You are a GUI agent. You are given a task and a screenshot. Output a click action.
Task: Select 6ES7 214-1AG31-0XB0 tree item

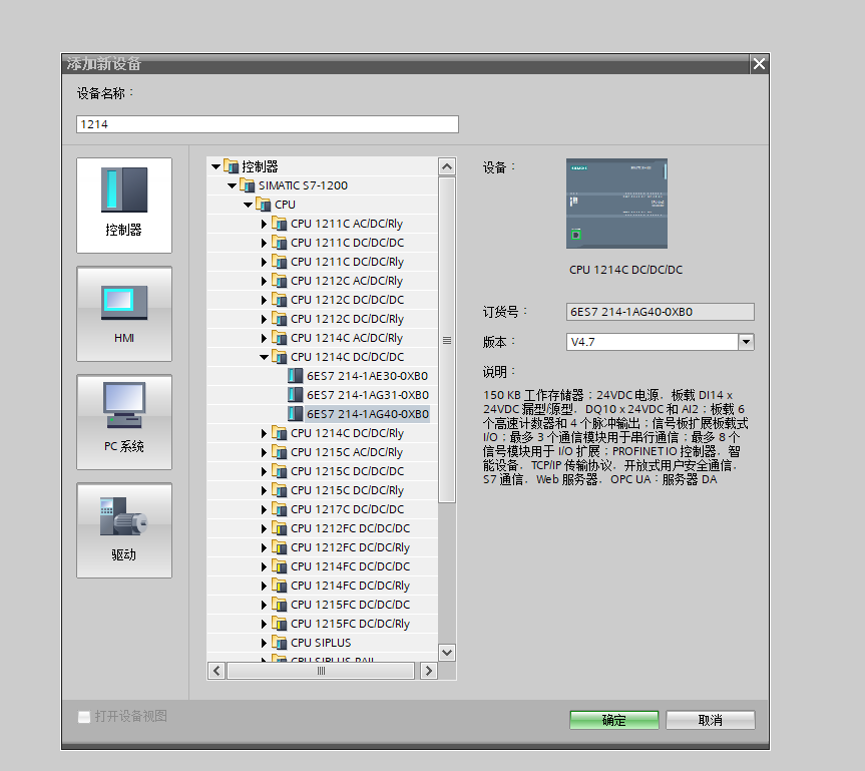[x=367, y=395]
